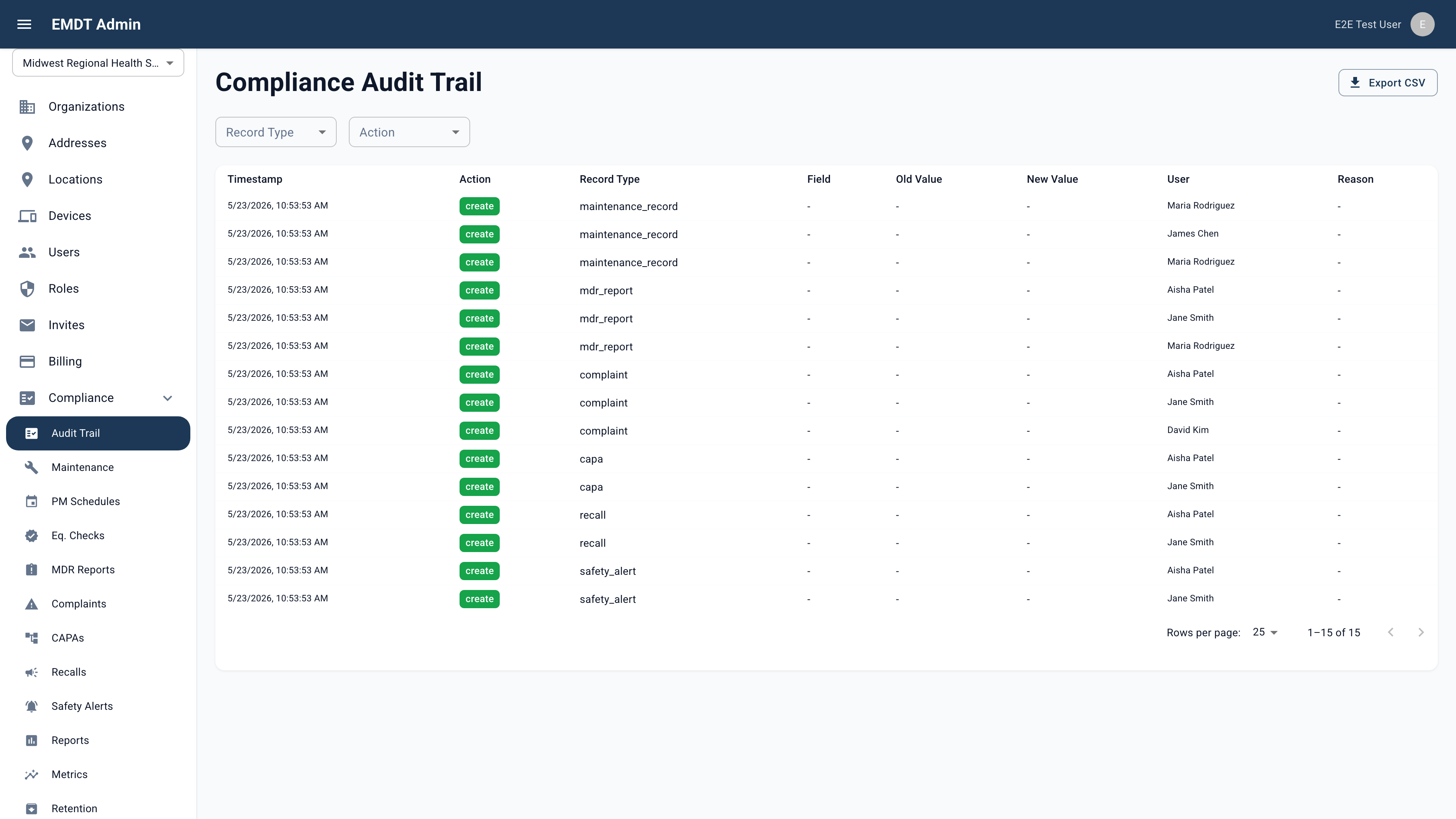
Task: Click the Field column header
Action: pos(819,179)
